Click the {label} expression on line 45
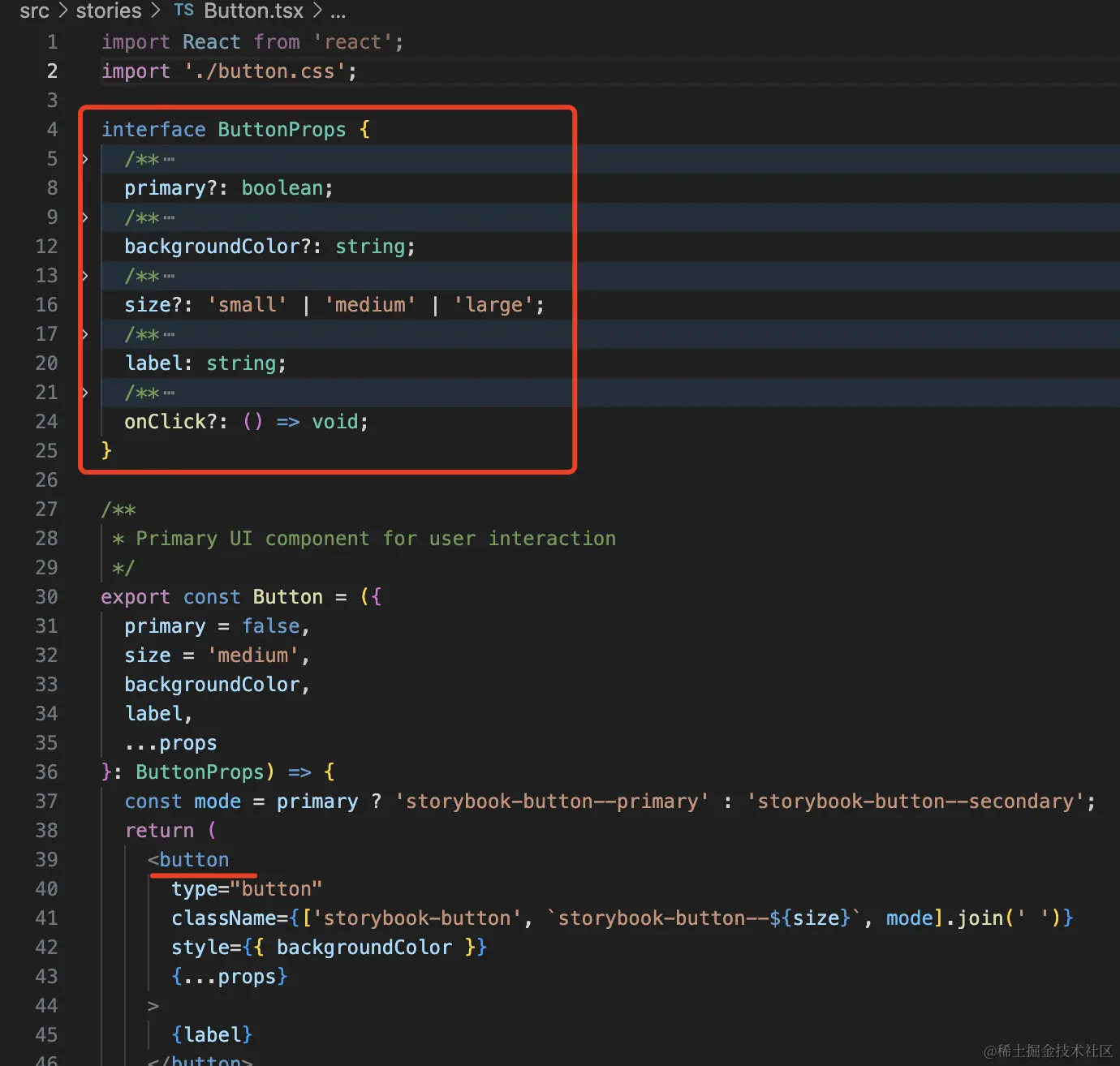The height and width of the screenshot is (1066, 1120). pyautogui.click(x=212, y=1035)
